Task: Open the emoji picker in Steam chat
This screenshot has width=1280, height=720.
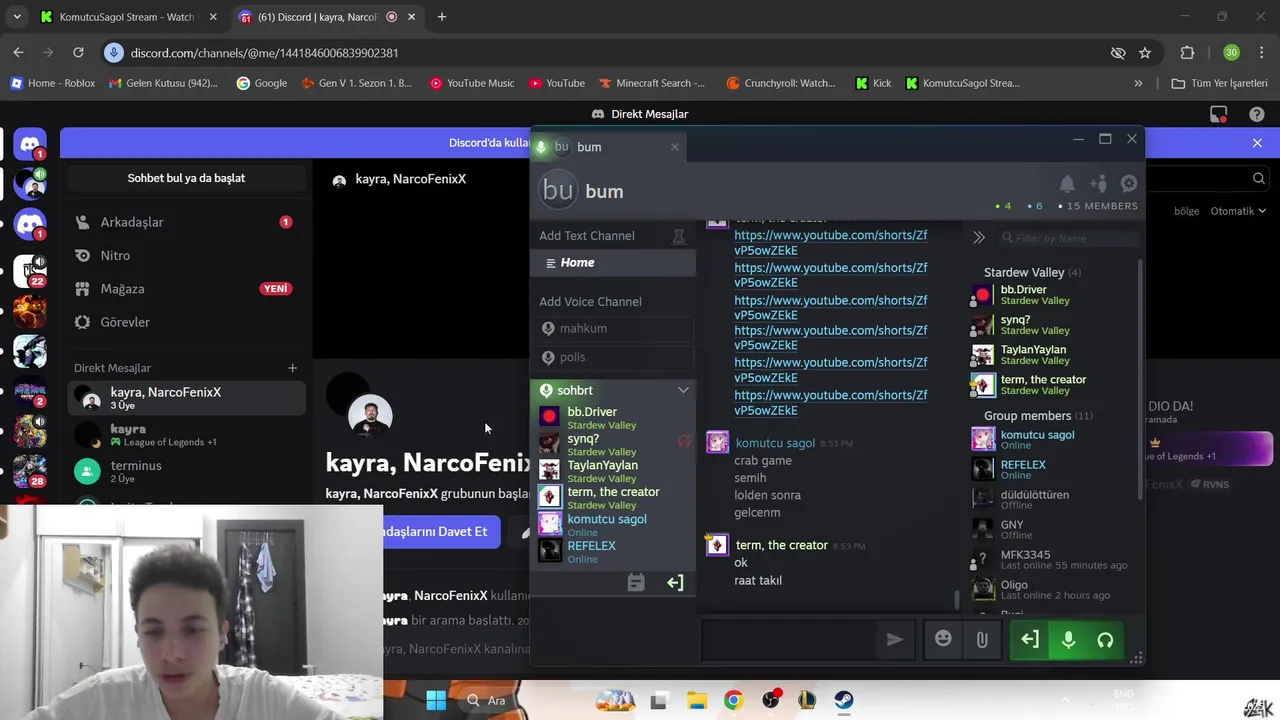Action: [943, 639]
